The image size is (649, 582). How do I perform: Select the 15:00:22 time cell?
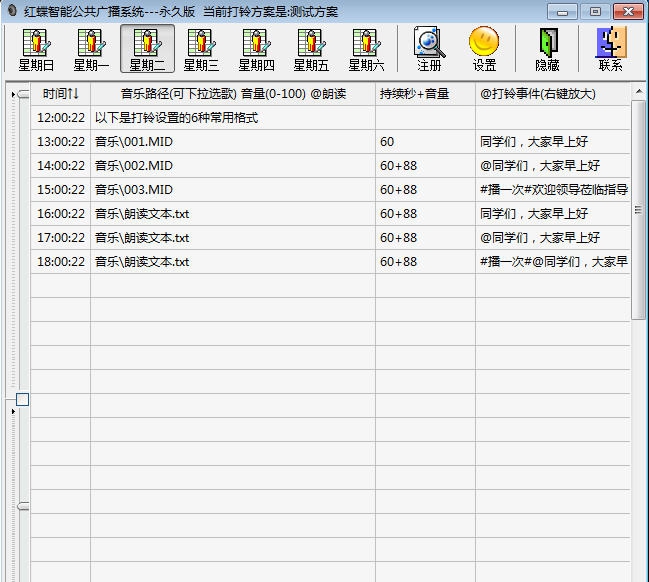pyautogui.click(x=61, y=190)
